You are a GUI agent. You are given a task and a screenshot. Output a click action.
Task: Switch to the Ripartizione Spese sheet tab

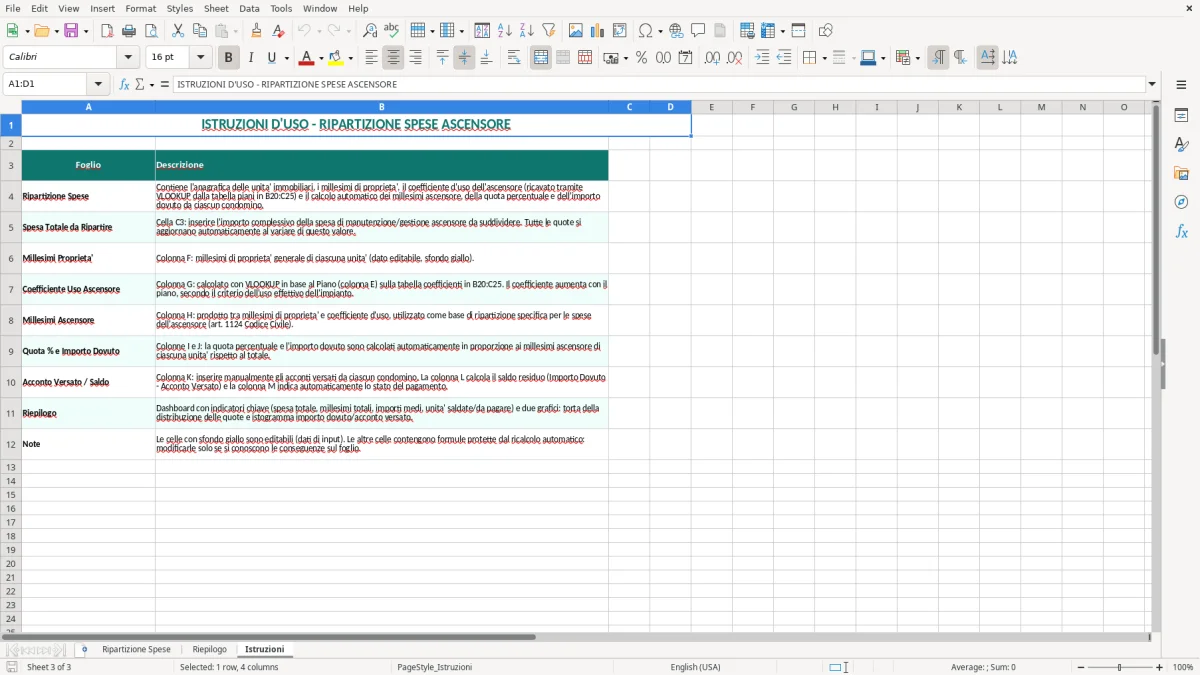[x=136, y=650]
